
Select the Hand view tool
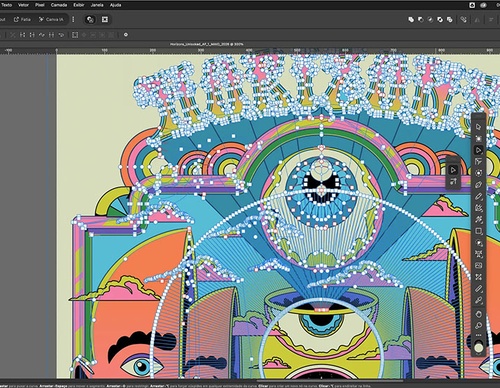[479, 314]
